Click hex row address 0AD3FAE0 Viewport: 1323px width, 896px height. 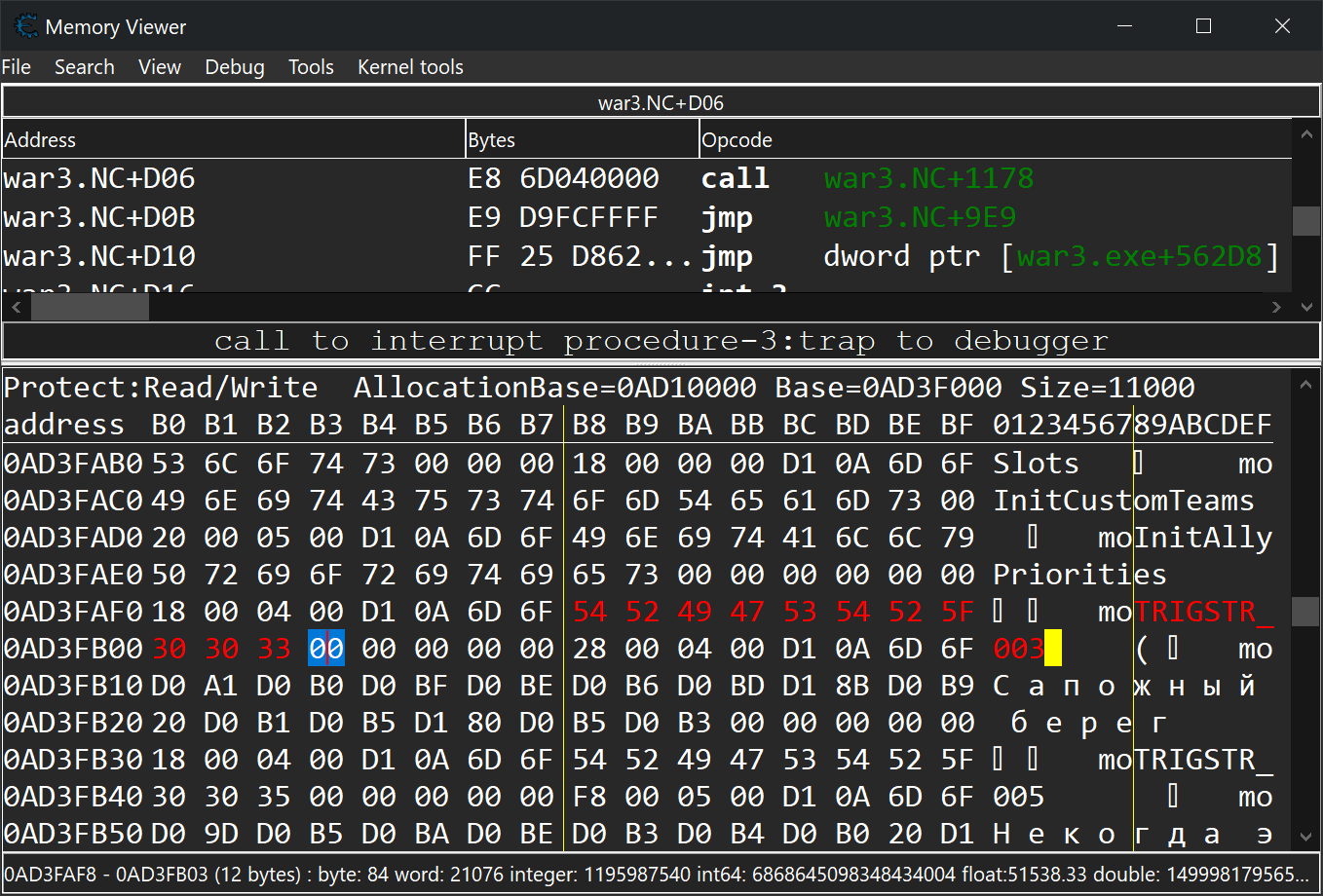pos(74,575)
